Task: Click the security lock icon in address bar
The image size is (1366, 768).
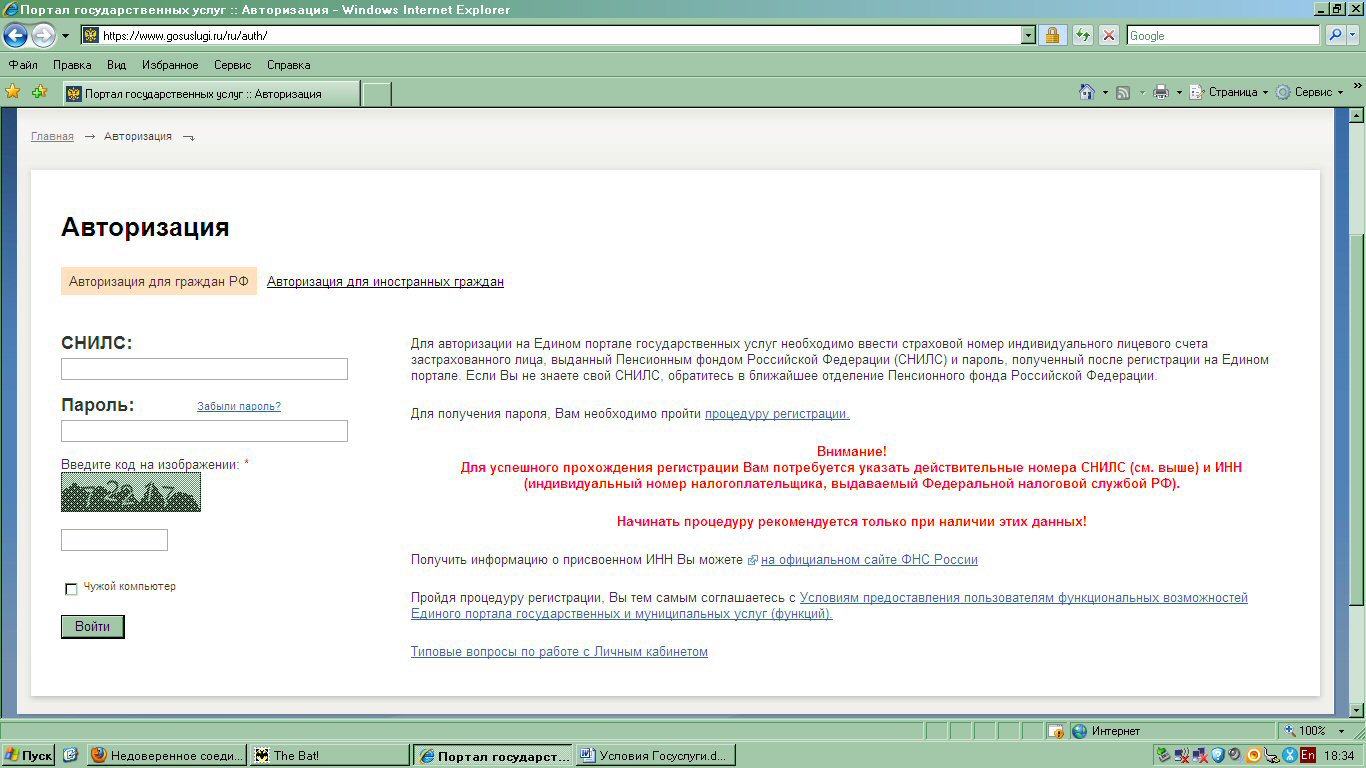Action: tap(1051, 35)
